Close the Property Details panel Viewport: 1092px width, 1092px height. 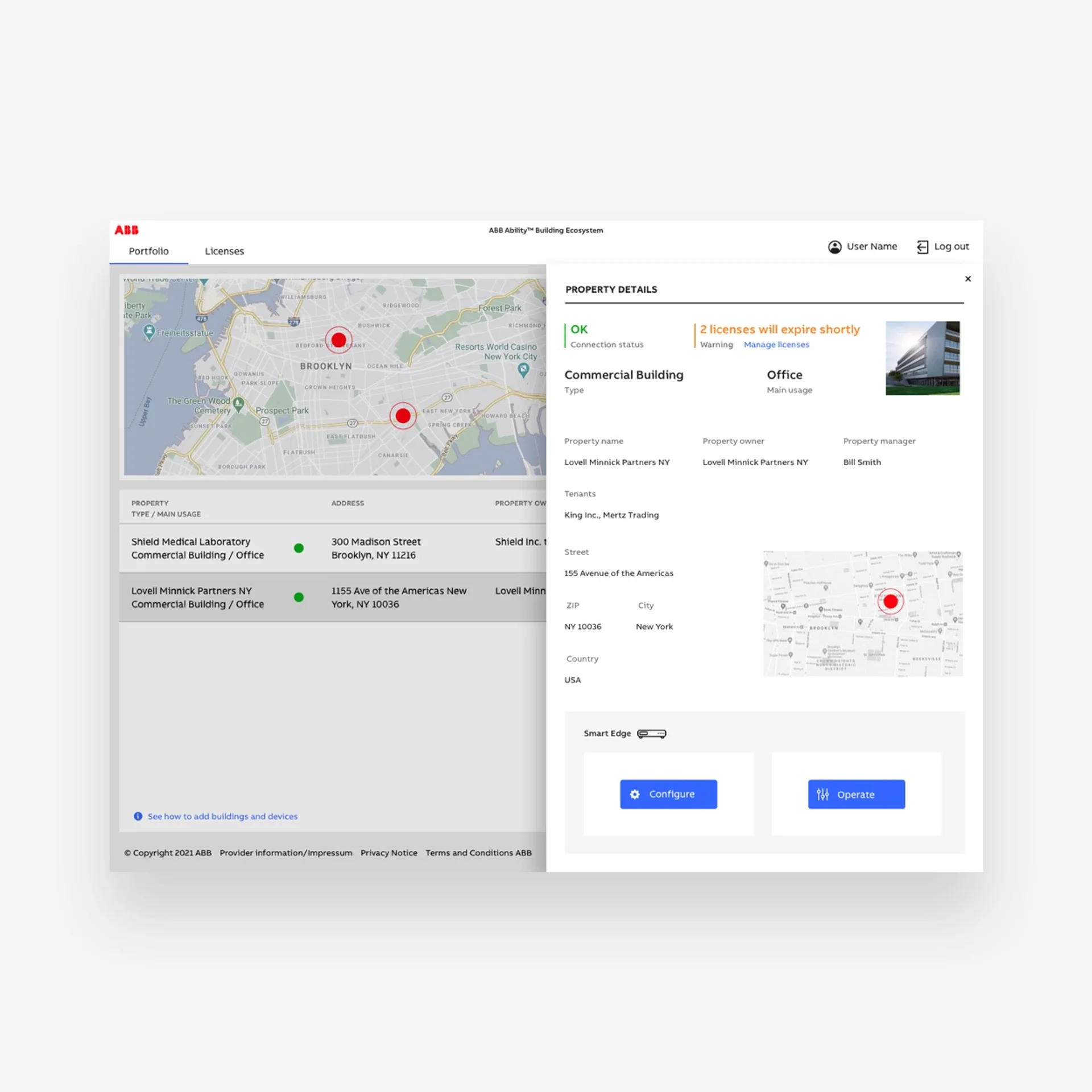967,279
